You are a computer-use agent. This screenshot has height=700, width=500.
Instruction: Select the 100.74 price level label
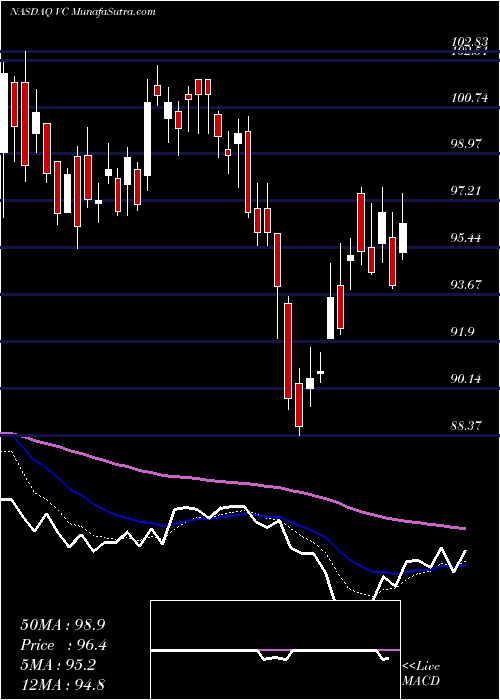[470, 98]
